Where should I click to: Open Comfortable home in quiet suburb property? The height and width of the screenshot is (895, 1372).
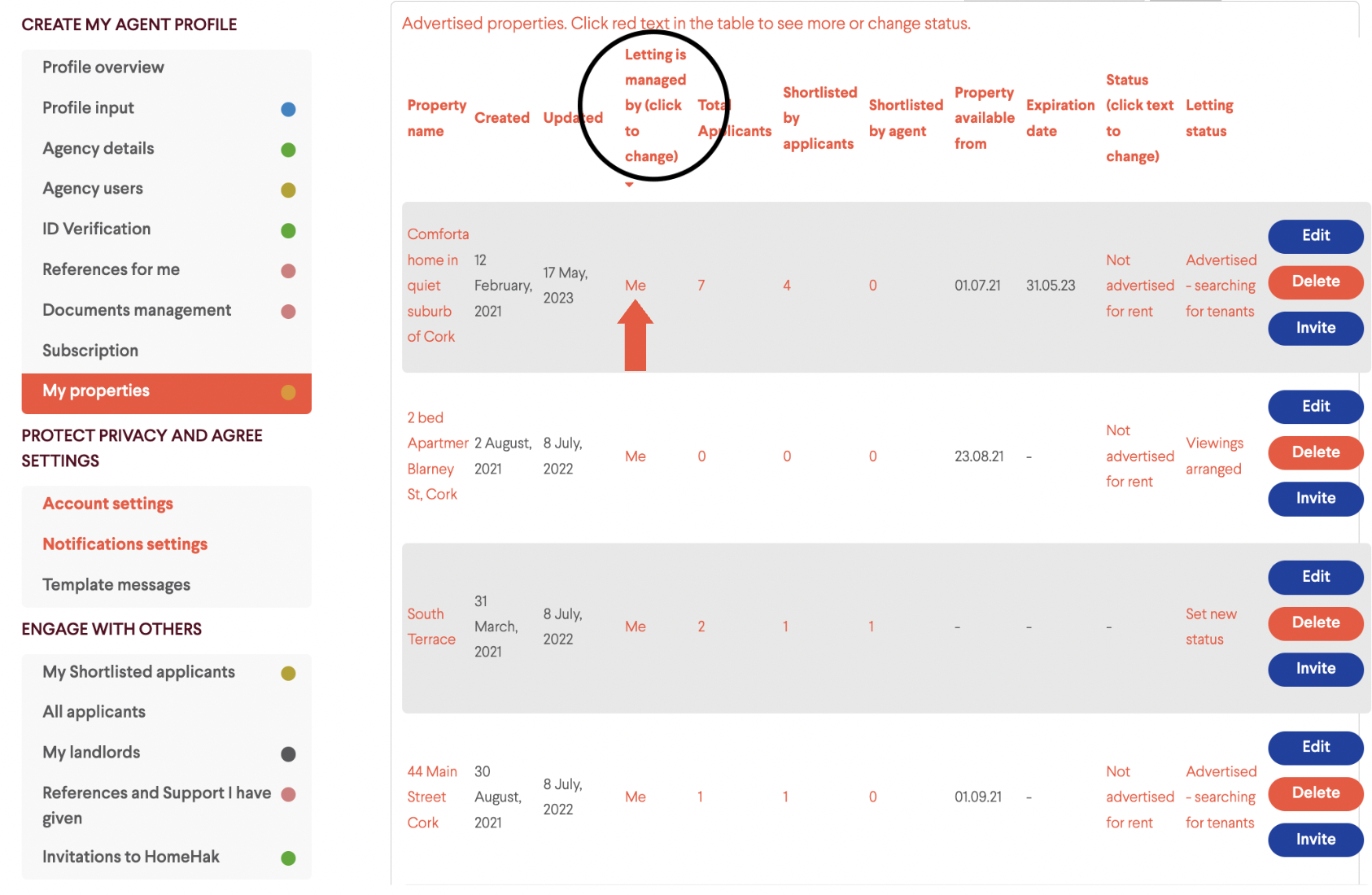pos(438,286)
